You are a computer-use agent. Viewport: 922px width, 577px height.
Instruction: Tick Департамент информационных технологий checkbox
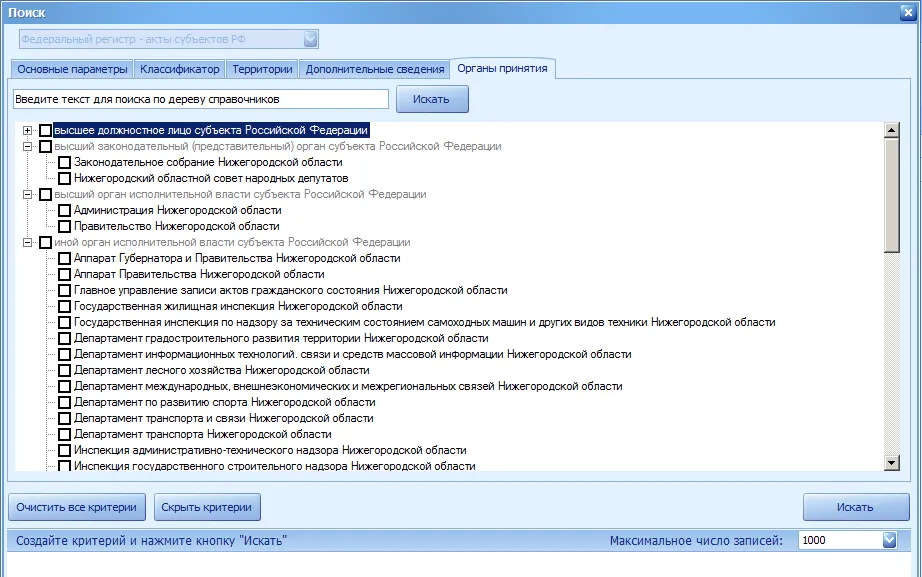coord(65,354)
